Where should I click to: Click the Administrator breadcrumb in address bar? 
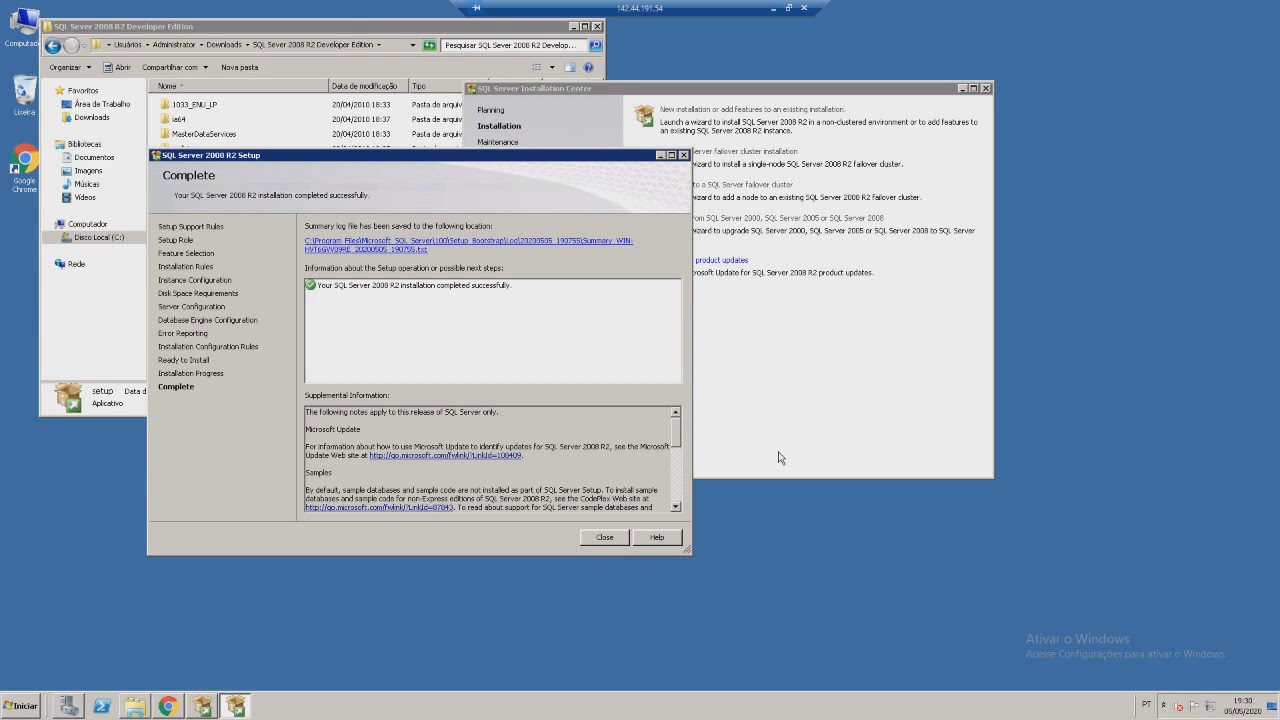point(174,45)
